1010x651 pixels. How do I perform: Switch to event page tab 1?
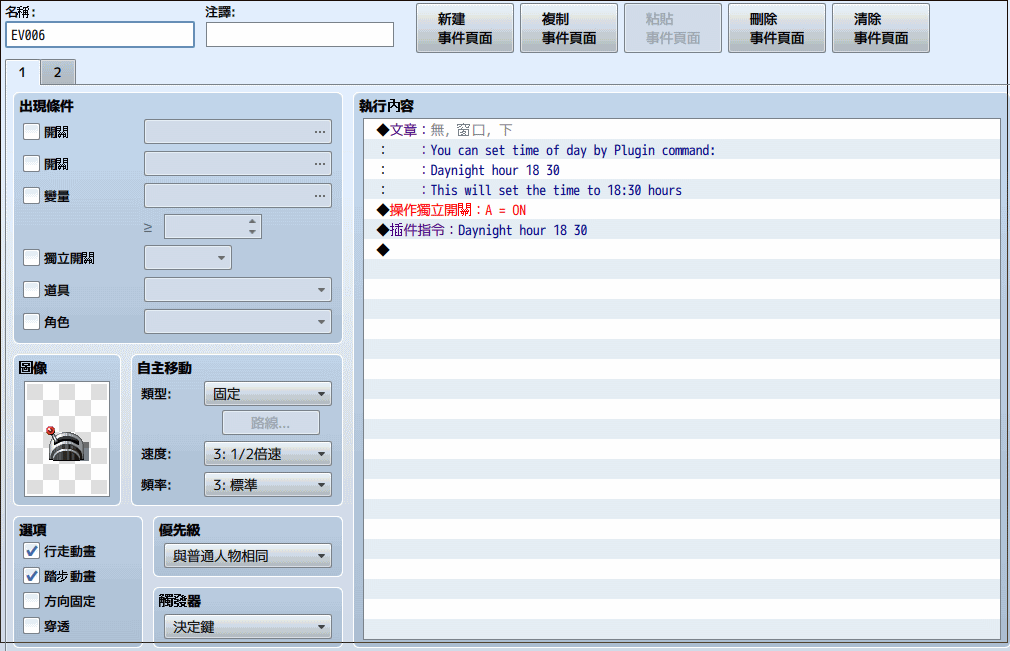tap(23, 72)
